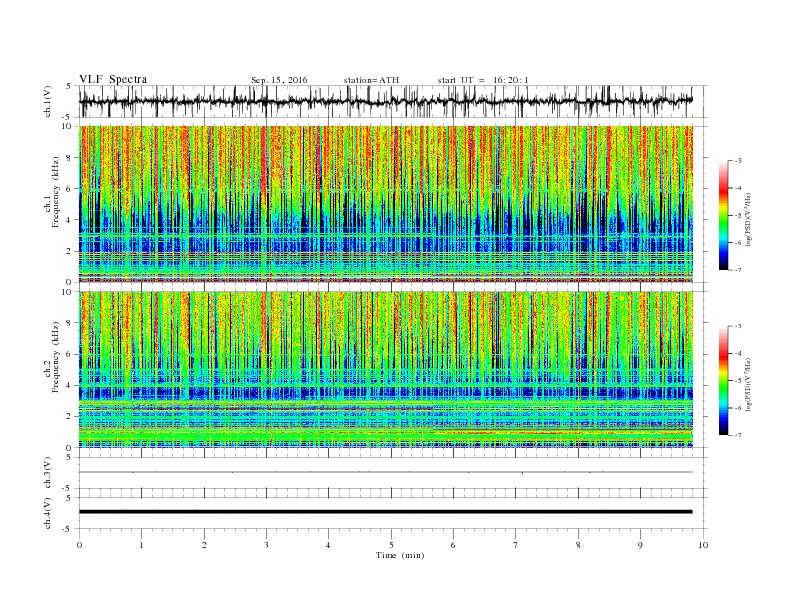792x612 pixels.
Task: Click the 'ch.3(V)' axis label
Action: [48, 473]
